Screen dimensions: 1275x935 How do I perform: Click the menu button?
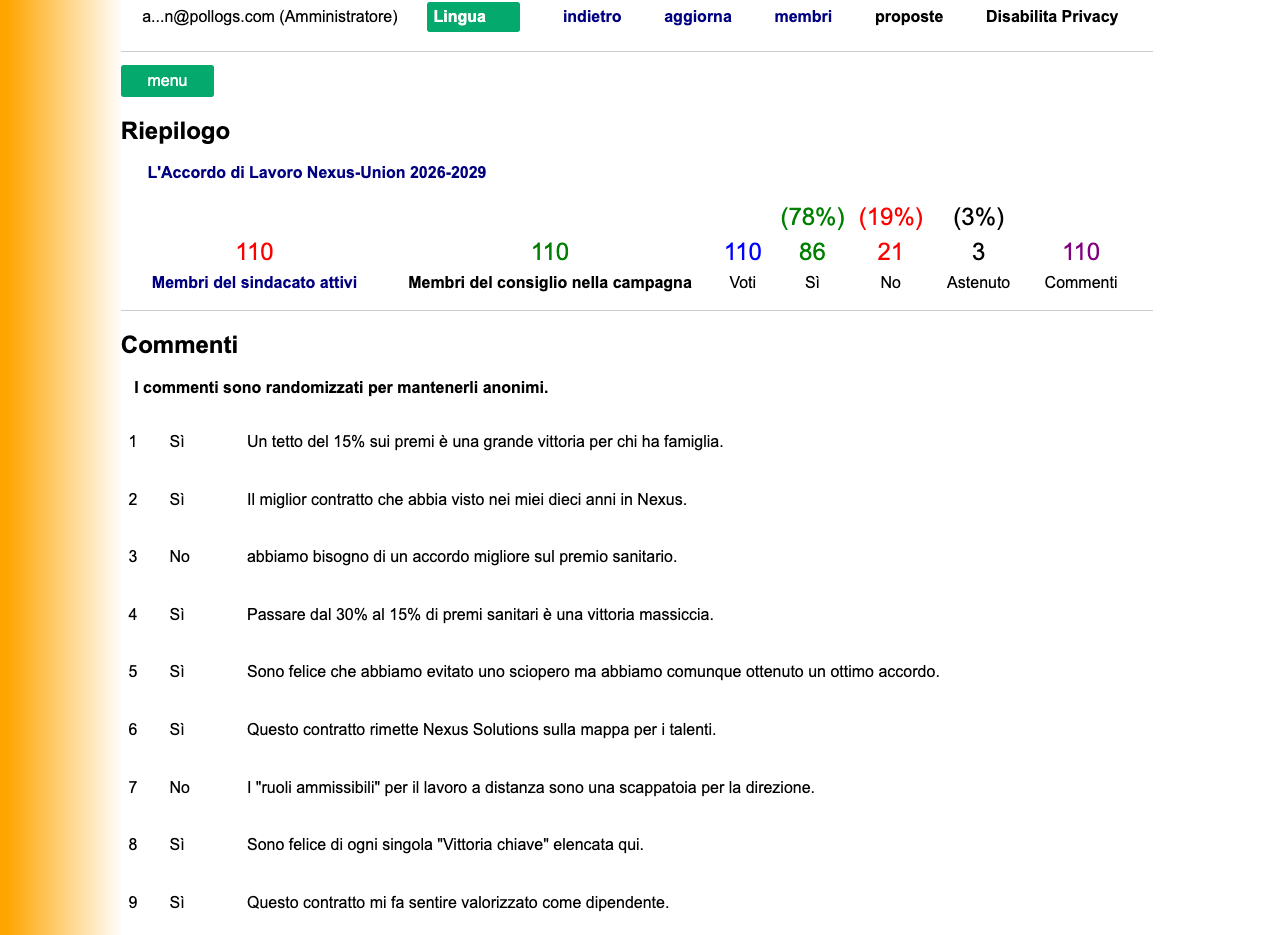point(167,81)
